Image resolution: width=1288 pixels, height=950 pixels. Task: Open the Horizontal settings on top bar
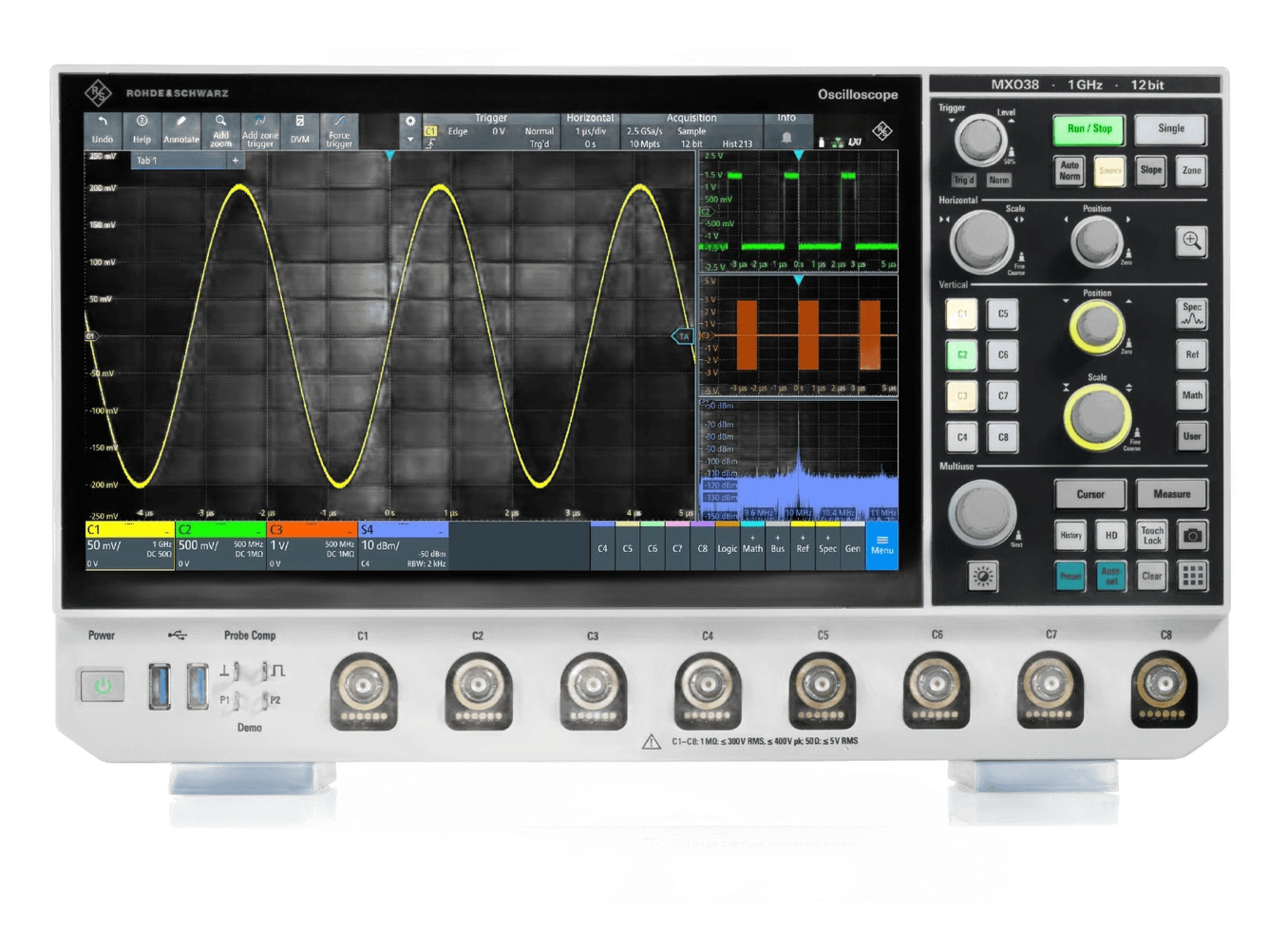point(590,131)
